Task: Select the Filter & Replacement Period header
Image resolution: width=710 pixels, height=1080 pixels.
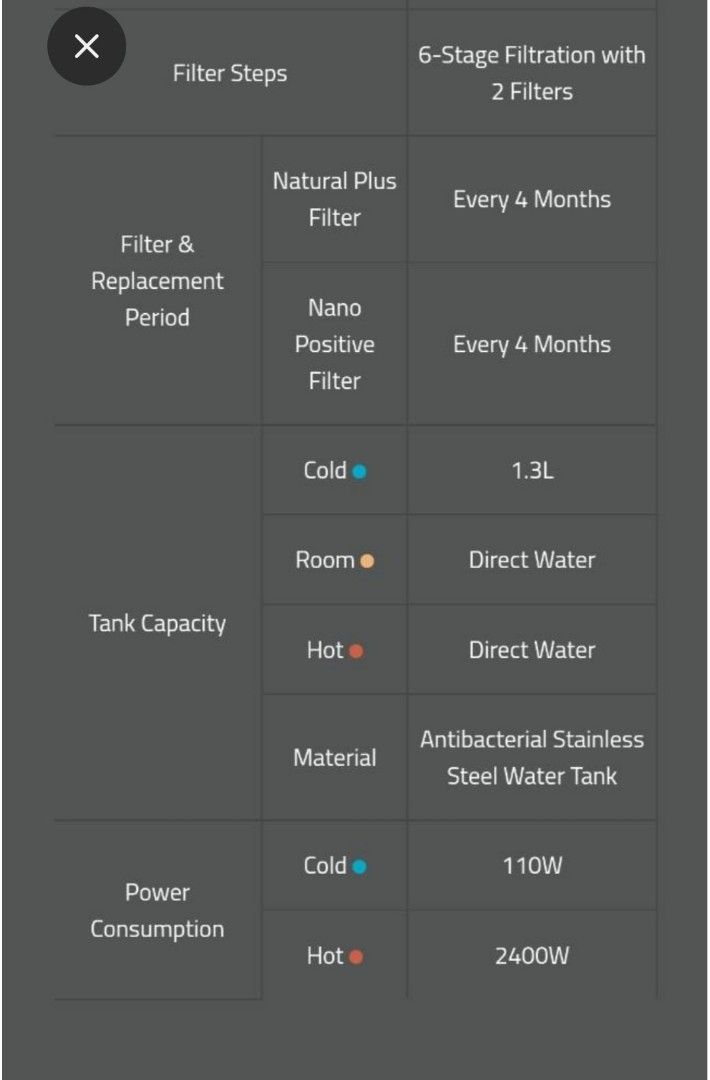Action: (x=156, y=281)
